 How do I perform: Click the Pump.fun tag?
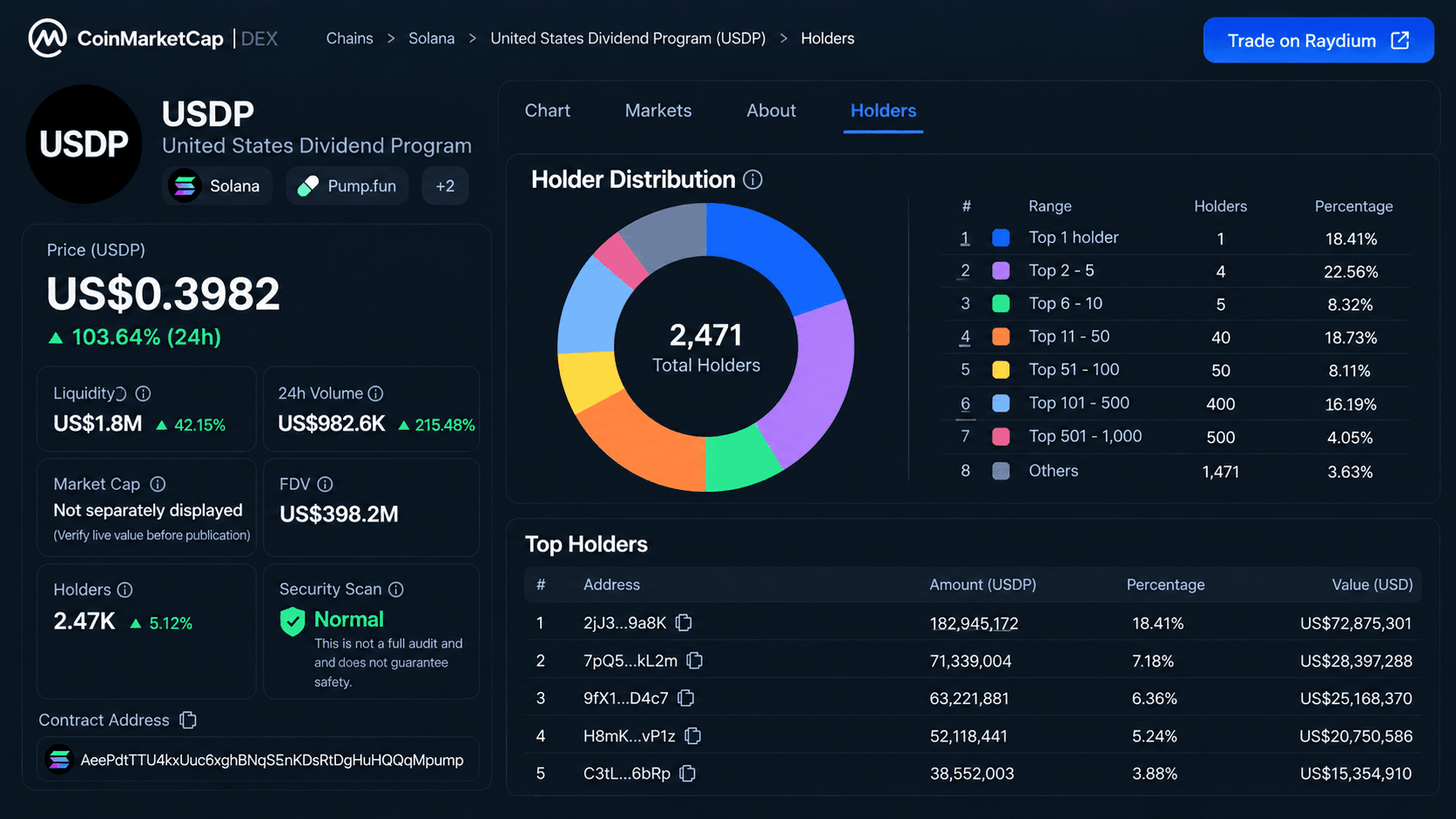[x=347, y=185]
